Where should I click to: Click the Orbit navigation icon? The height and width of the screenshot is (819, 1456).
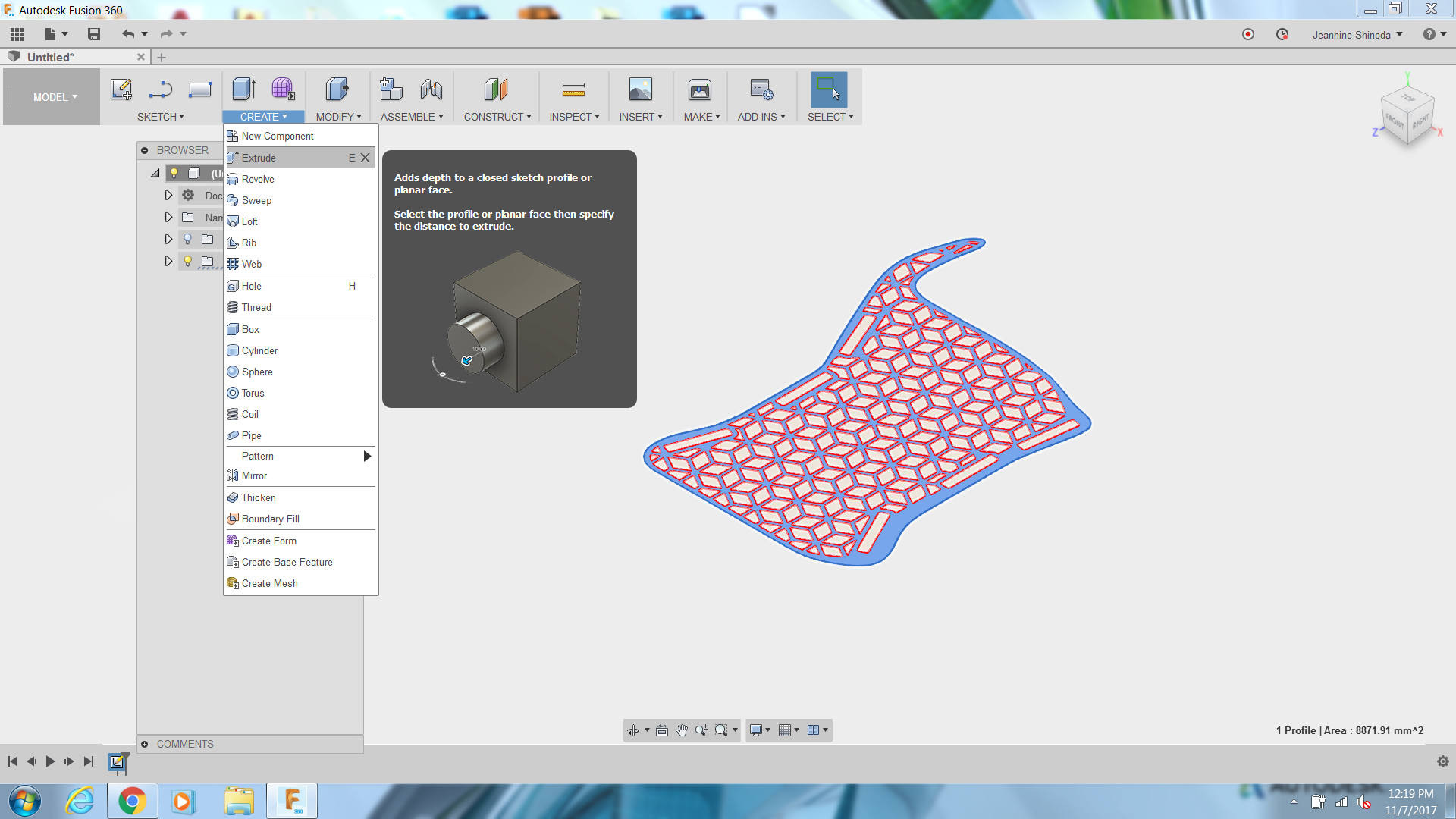[x=633, y=730]
